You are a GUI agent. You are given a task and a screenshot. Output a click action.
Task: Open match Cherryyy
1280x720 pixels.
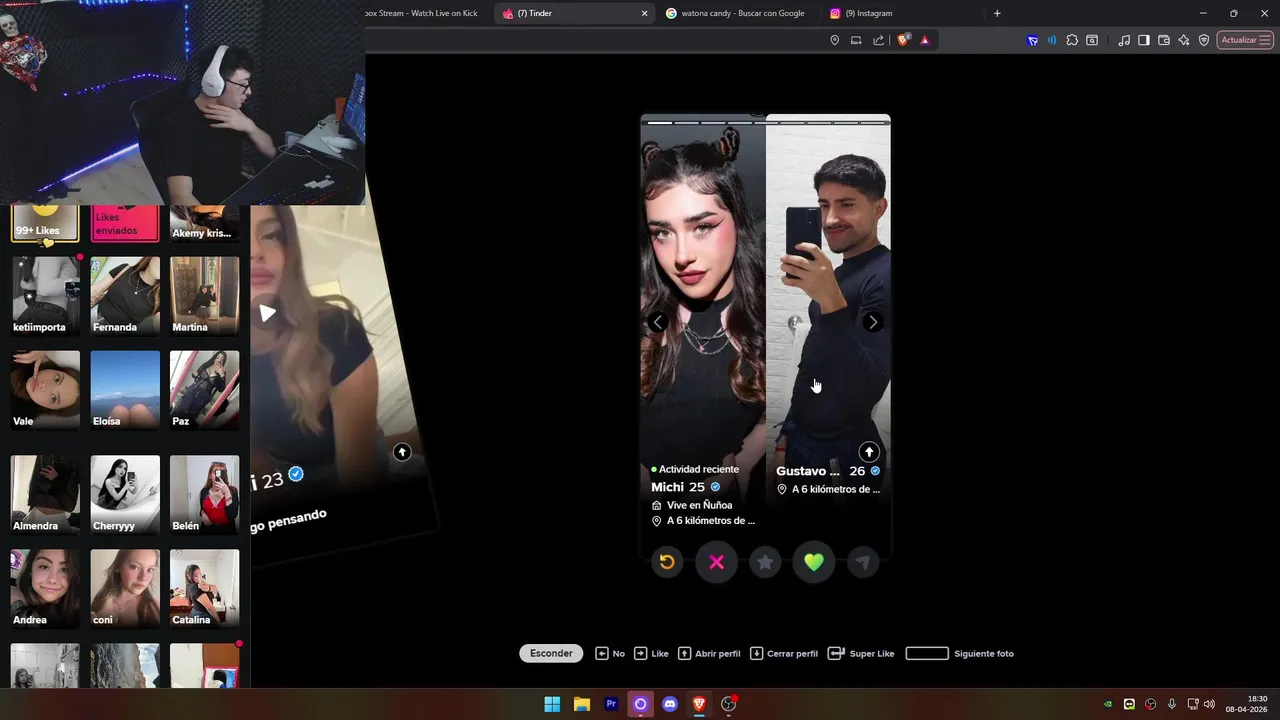point(125,495)
